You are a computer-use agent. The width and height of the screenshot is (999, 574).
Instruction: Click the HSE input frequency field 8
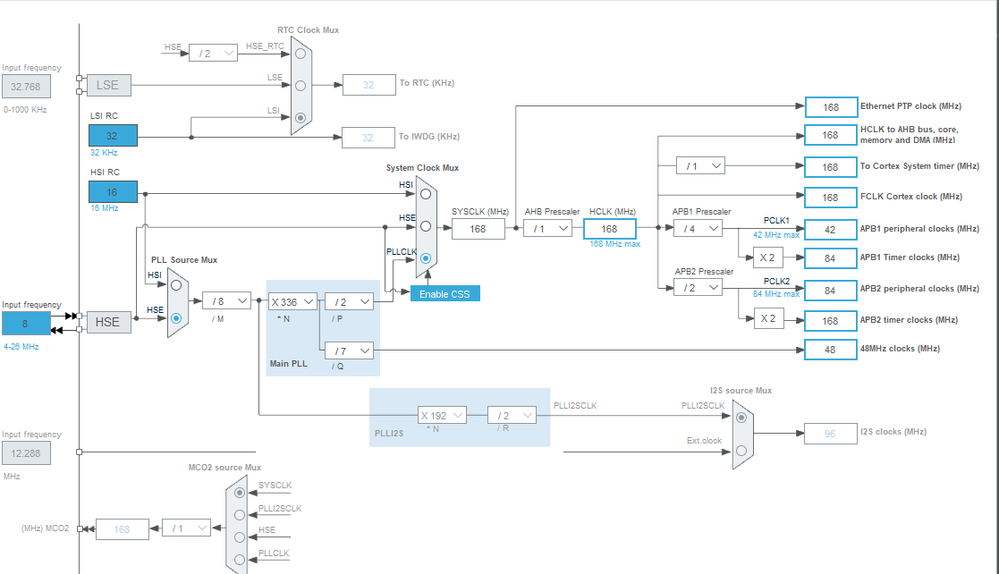(x=26, y=324)
